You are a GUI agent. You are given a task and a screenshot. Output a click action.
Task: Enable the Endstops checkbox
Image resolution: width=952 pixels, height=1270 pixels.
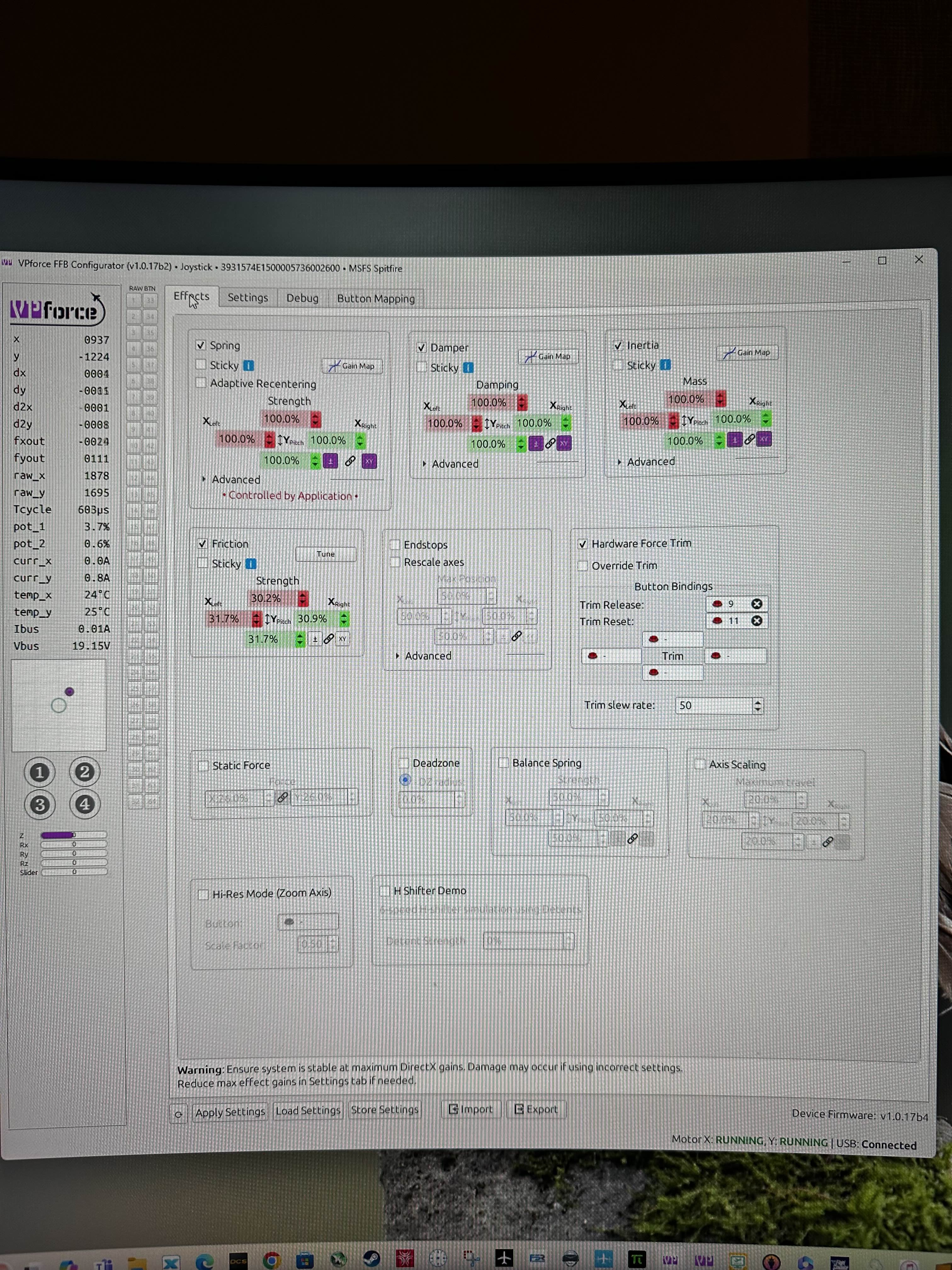click(x=395, y=544)
